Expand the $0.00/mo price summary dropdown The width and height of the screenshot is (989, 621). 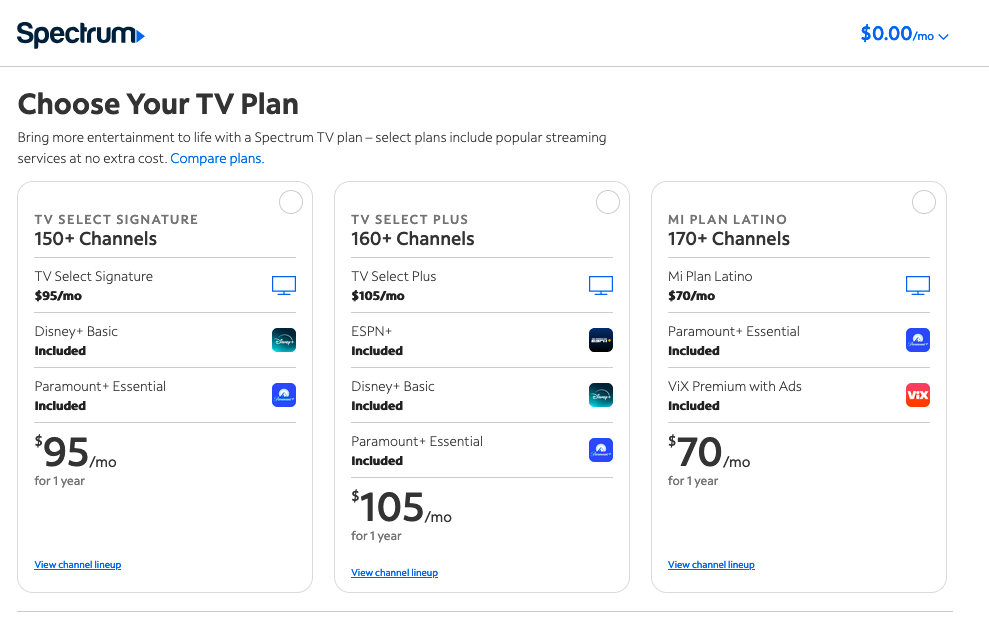(904, 34)
